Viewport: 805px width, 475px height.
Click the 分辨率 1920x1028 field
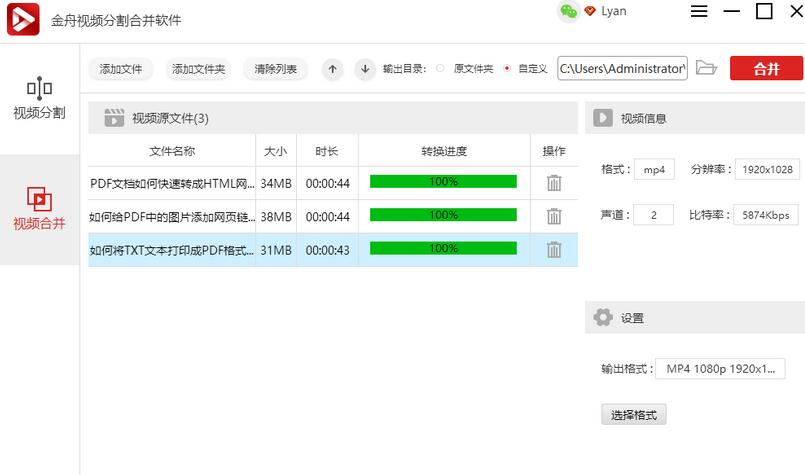pyautogui.click(x=767, y=169)
